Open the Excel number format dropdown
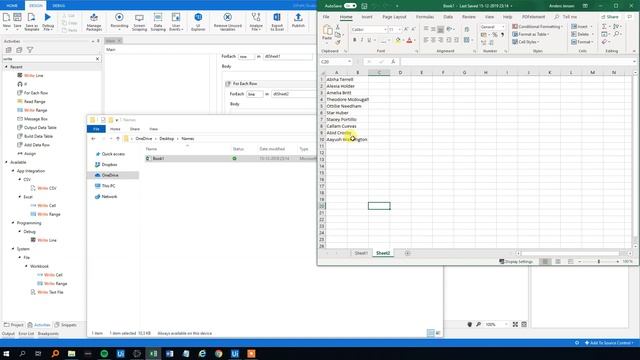The image size is (640, 360). click(503, 27)
